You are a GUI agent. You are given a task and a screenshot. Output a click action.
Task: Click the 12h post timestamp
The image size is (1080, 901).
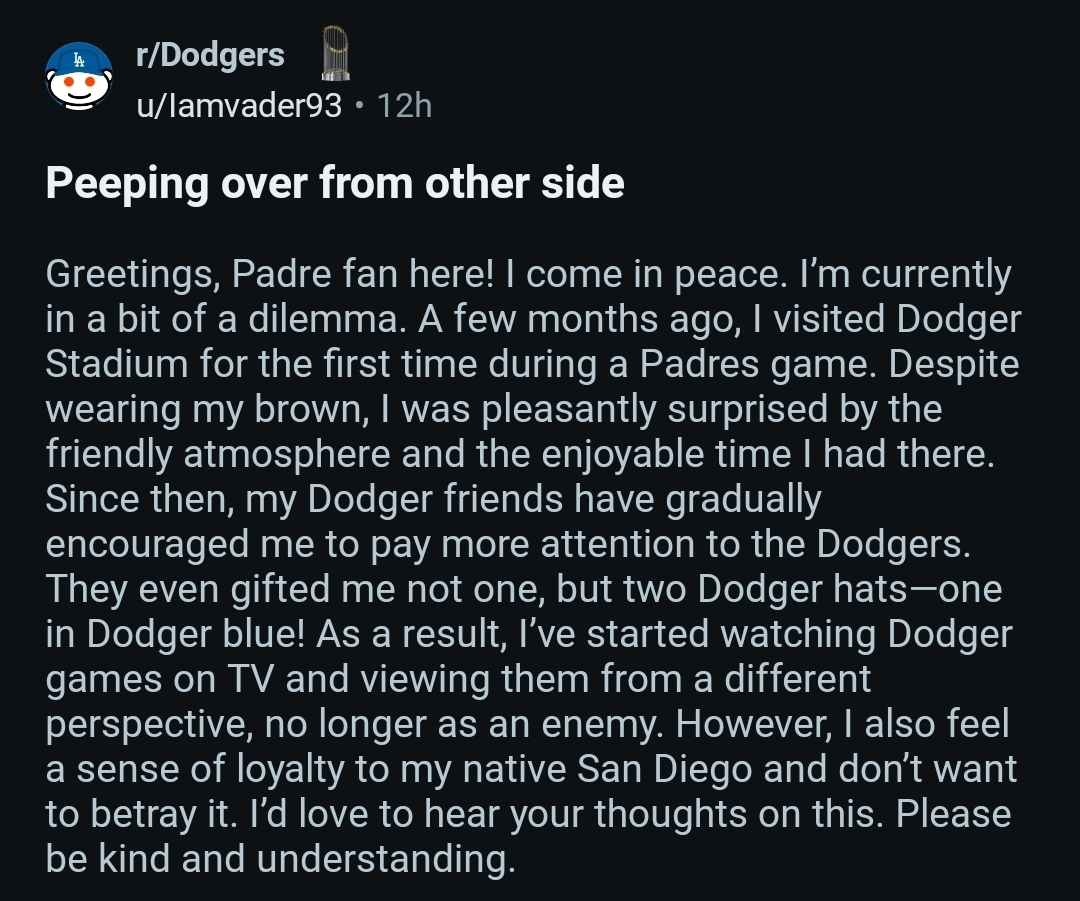point(404,106)
